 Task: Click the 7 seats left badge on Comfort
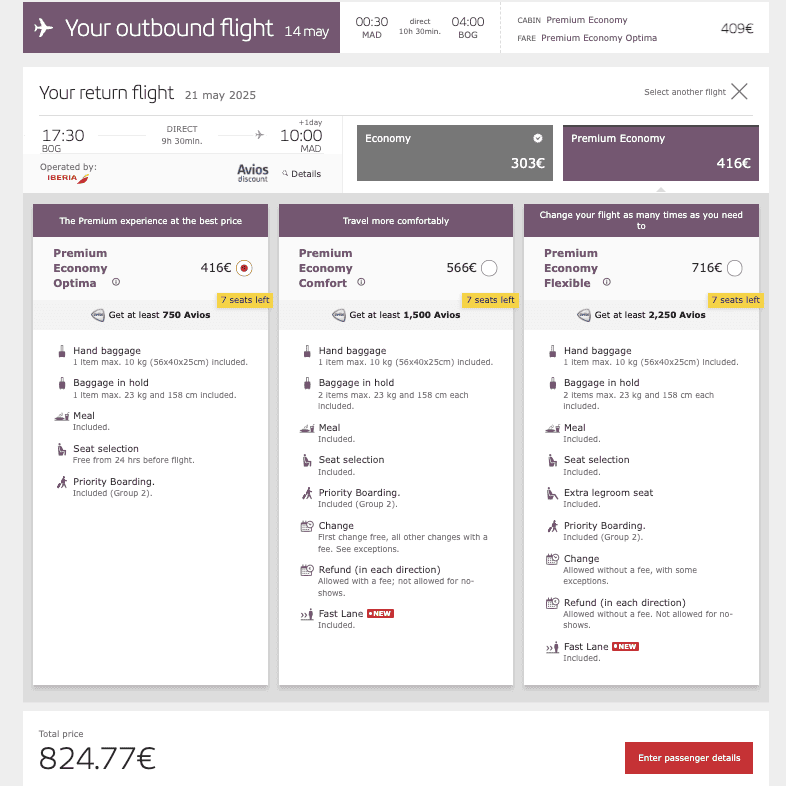[x=489, y=300]
